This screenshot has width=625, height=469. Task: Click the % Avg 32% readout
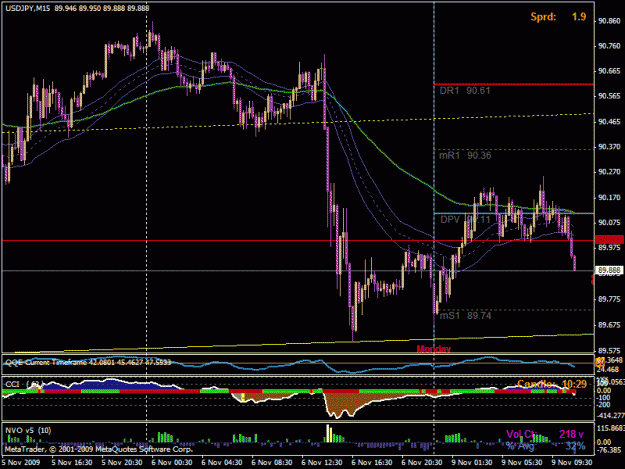pos(546,446)
